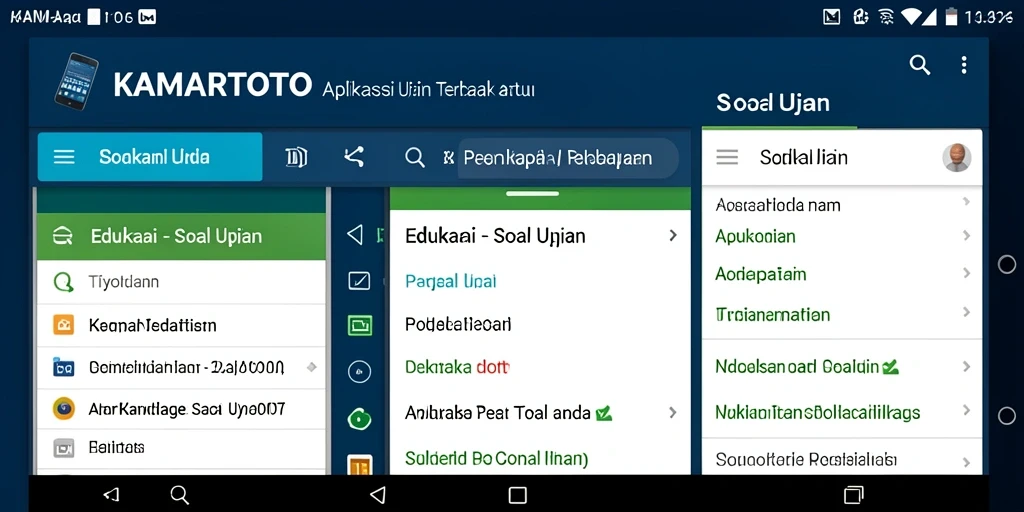Click the orange icon at bottom of middle strip
Screen dimensions: 1024x512
pyautogui.click(x=359, y=465)
